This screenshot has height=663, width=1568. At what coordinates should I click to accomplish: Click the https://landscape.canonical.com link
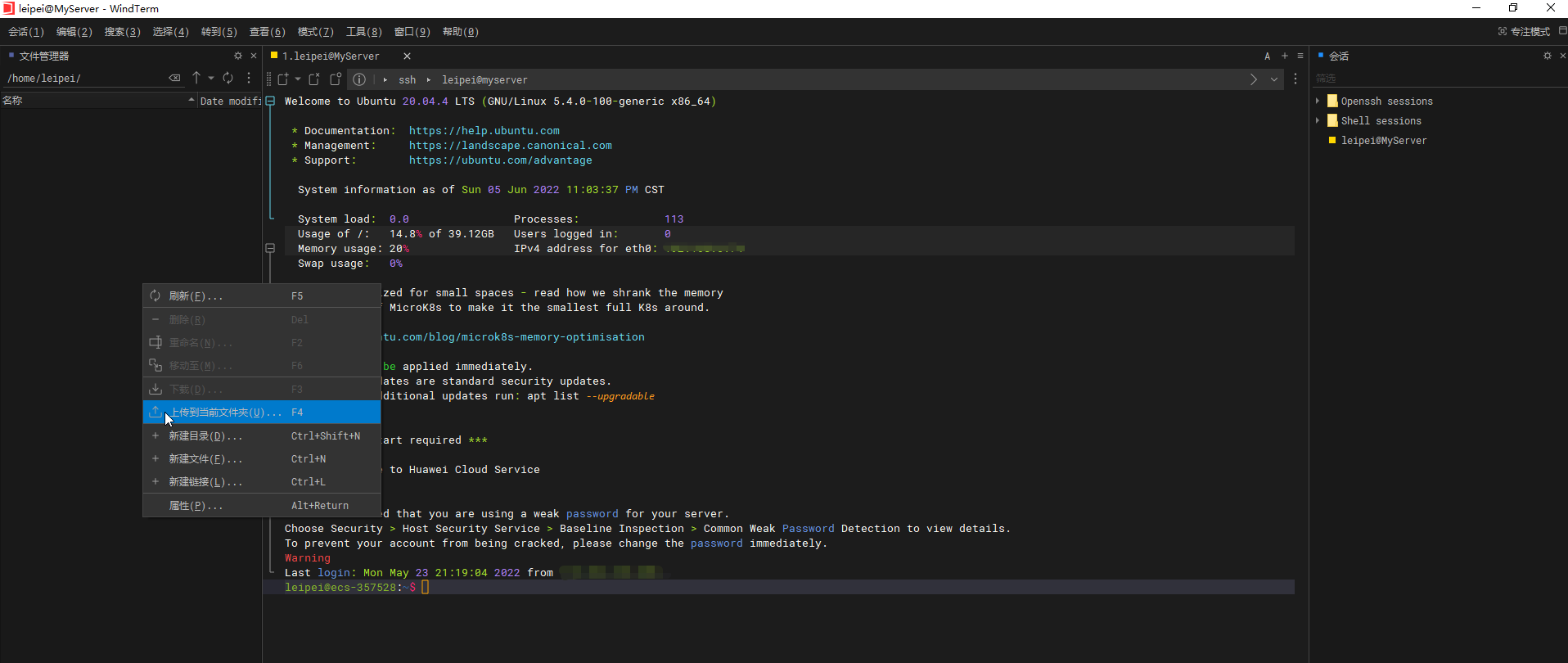point(511,145)
